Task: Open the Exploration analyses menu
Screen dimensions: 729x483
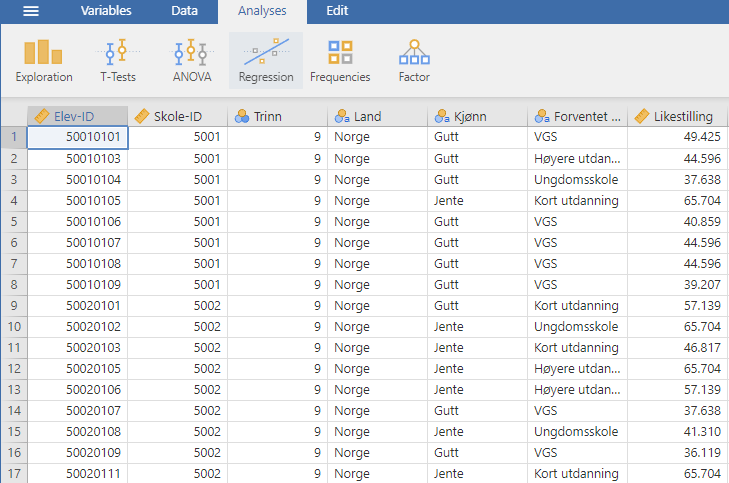Action: [44, 61]
